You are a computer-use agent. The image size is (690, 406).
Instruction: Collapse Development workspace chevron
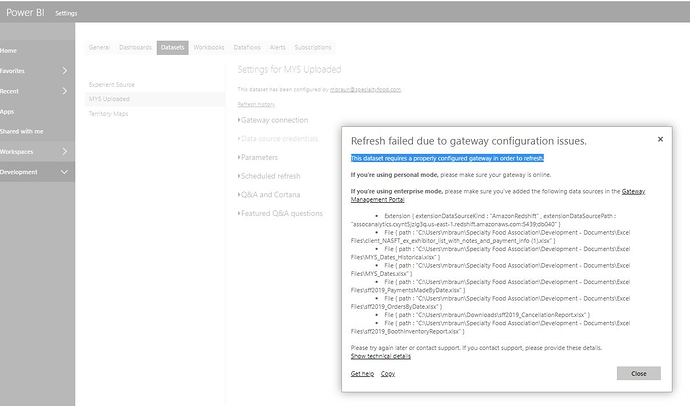pos(64,172)
